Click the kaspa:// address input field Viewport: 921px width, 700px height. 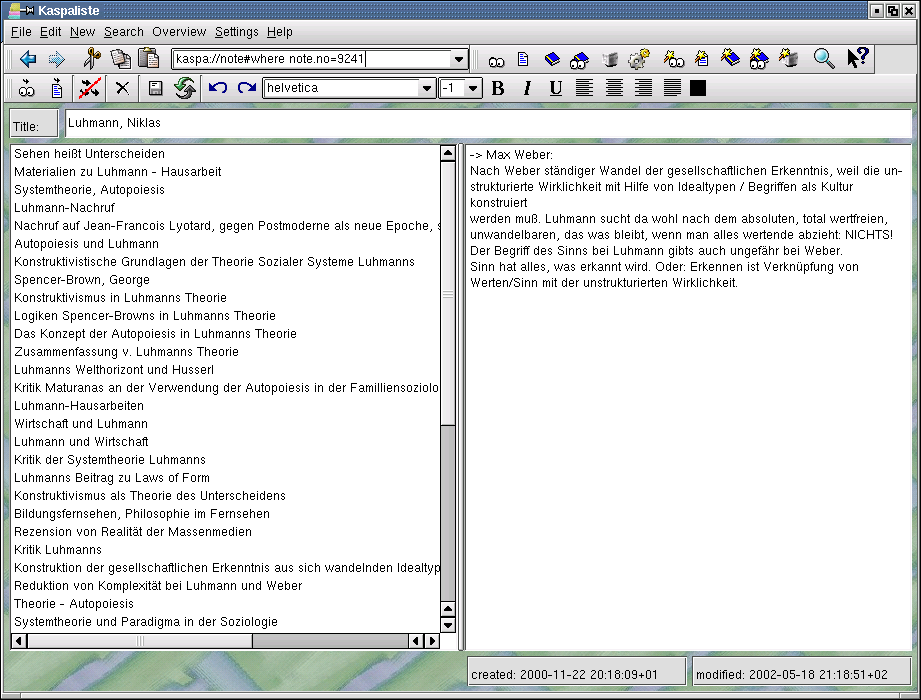click(312, 59)
